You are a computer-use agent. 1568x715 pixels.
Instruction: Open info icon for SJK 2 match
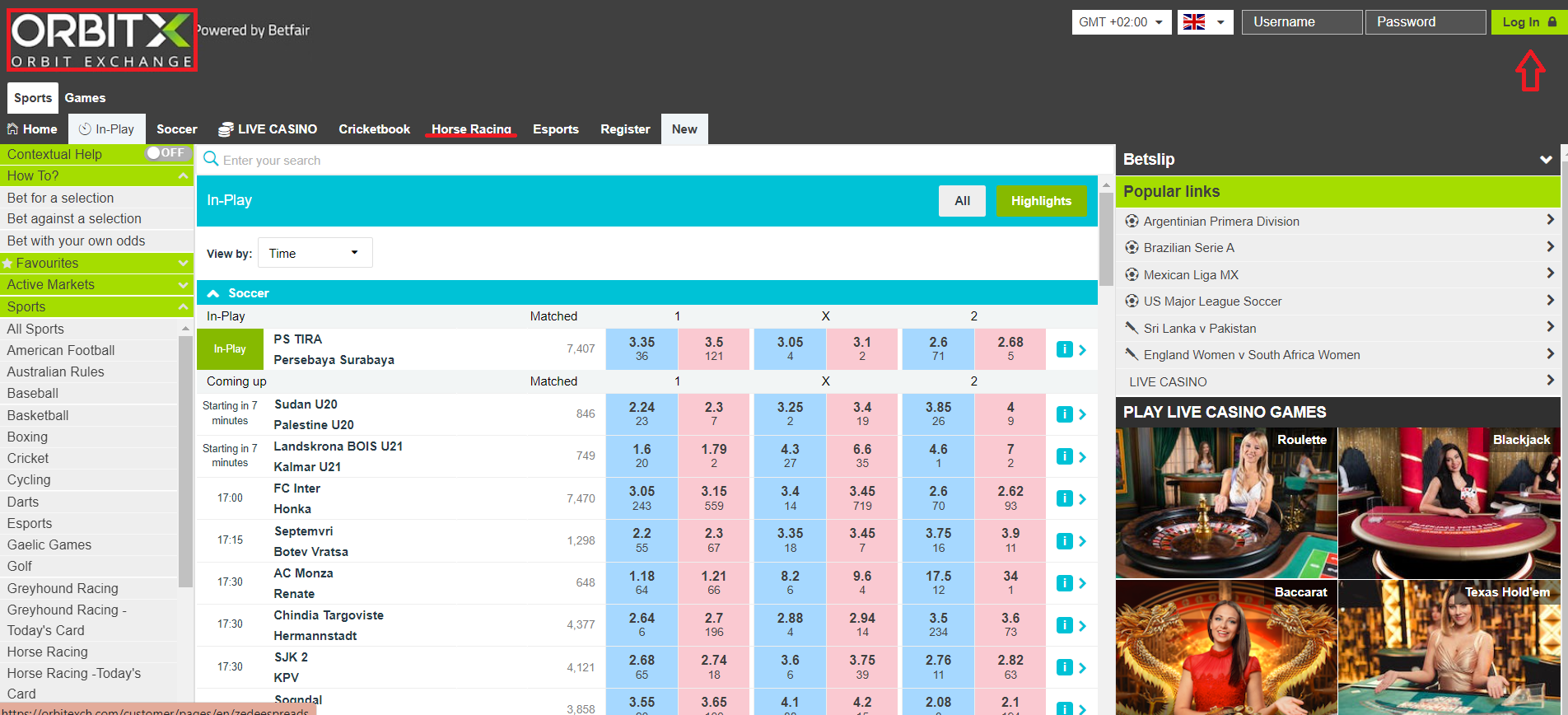pyautogui.click(x=1064, y=667)
